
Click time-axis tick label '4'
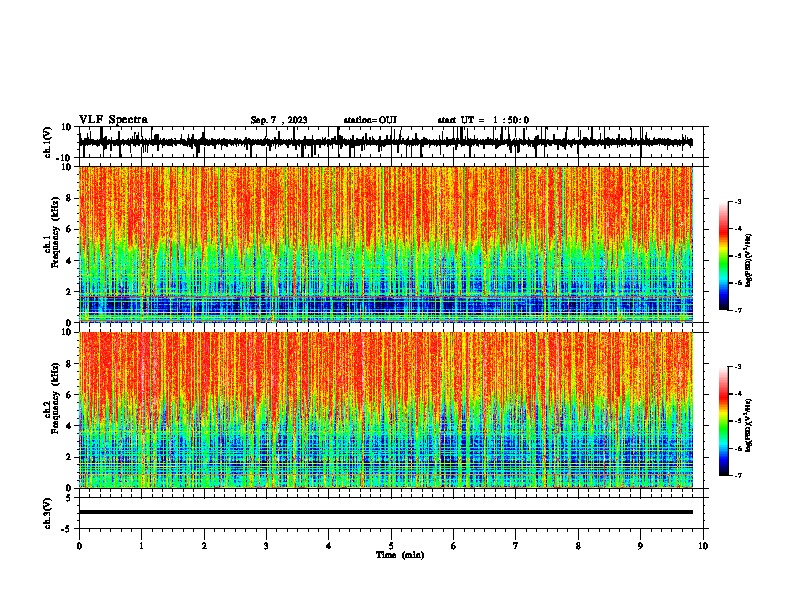[x=329, y=546]
